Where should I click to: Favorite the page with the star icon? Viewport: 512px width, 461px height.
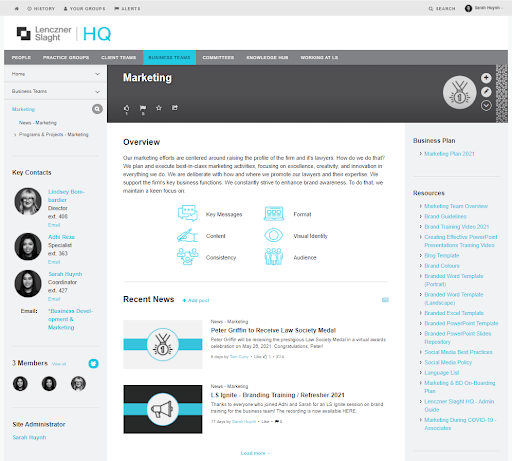coord(159,108)
